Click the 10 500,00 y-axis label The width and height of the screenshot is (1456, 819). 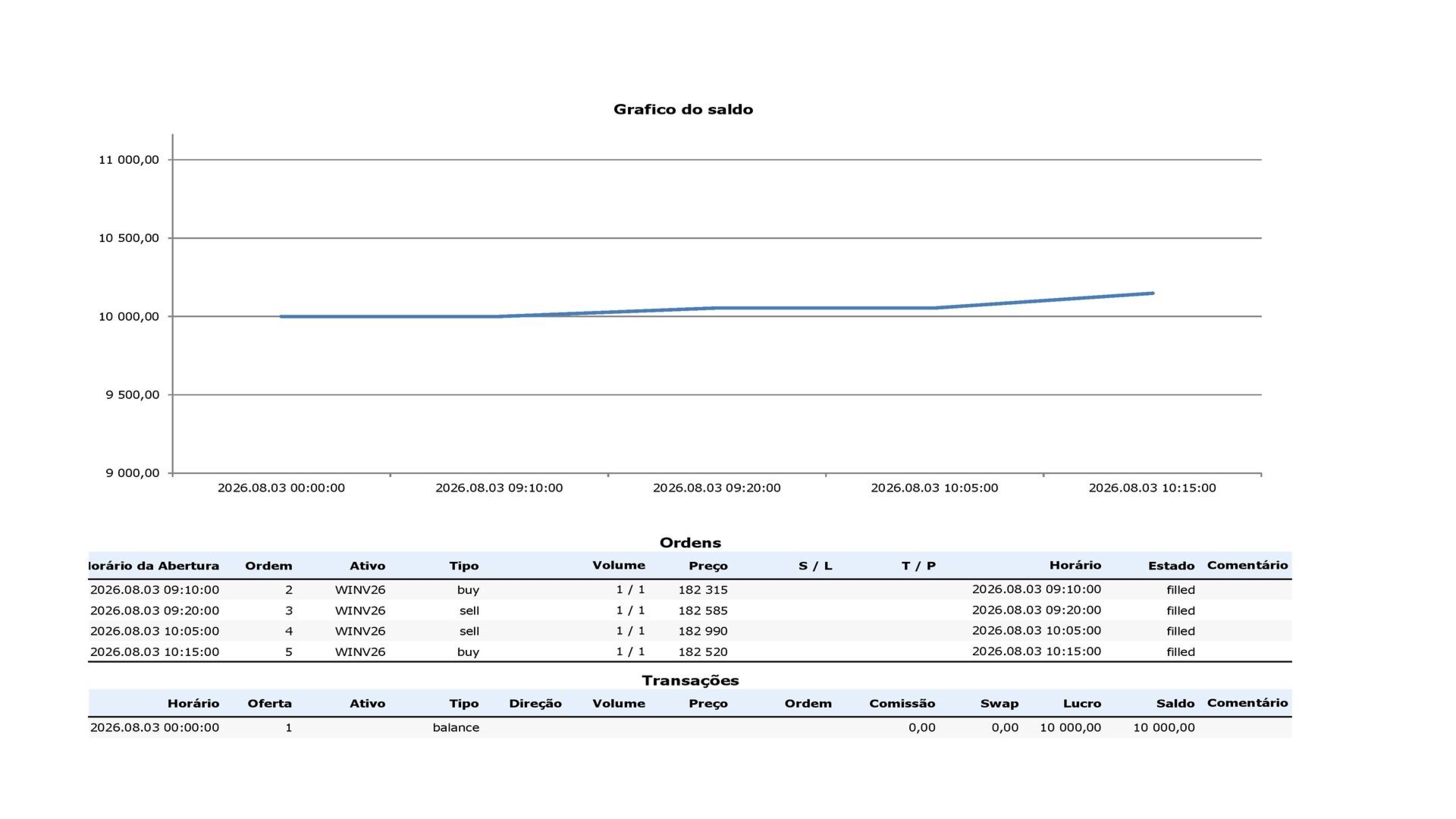[129, 238]
